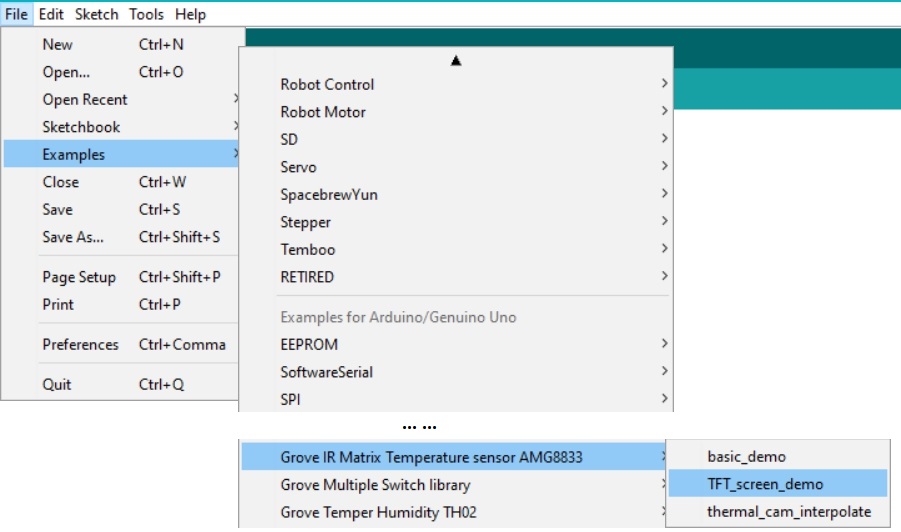Expand the Robot Control submenu
901x532 pixels.
[x=456, y=84]
